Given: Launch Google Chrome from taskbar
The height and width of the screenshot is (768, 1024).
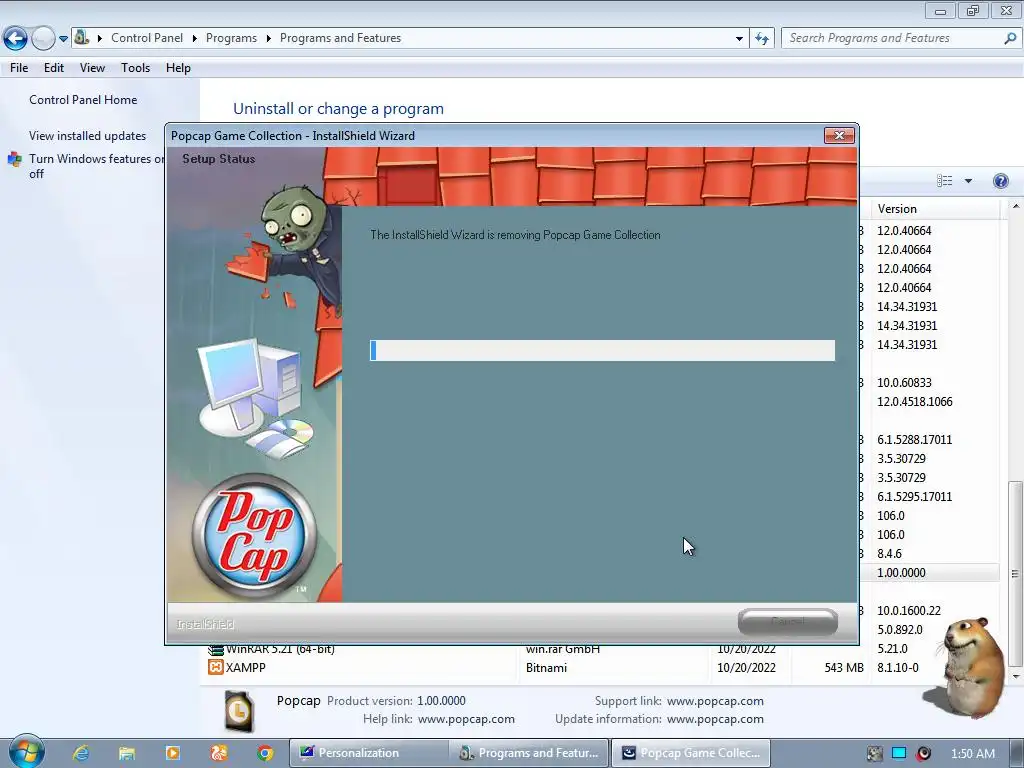Looking at the screenshot, I should click(264, 753).
